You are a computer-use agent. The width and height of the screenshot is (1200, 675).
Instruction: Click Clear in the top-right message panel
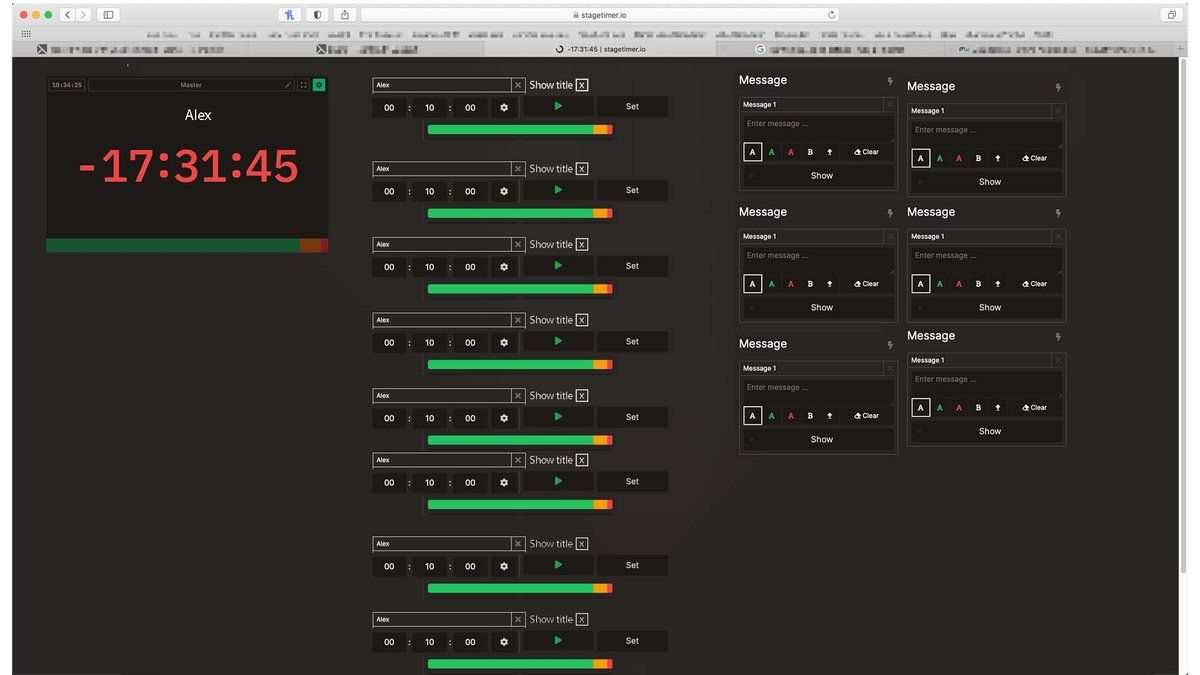click(x=1034, y=158)
